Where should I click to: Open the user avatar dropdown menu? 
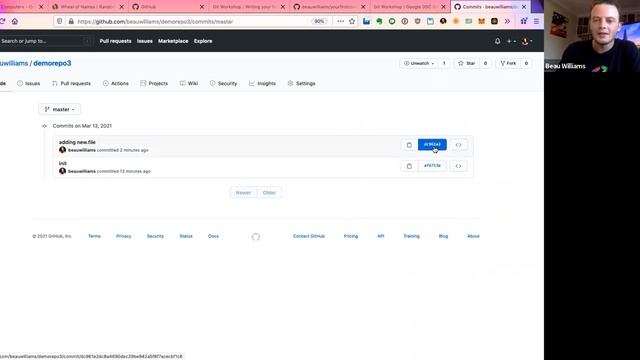click(527, 41)
